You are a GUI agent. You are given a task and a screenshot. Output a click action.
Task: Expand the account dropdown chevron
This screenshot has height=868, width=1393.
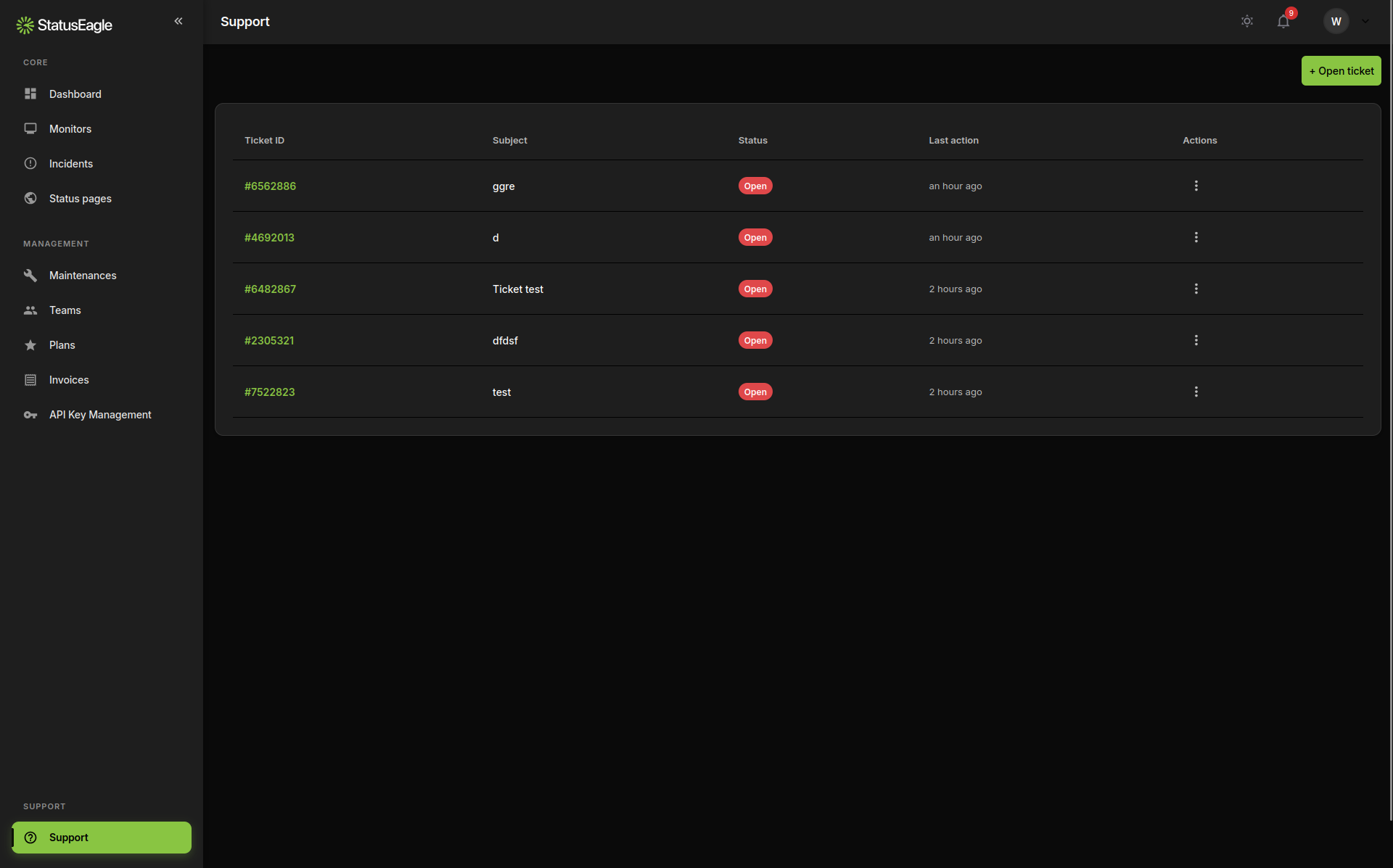[x=1366, y=21]
